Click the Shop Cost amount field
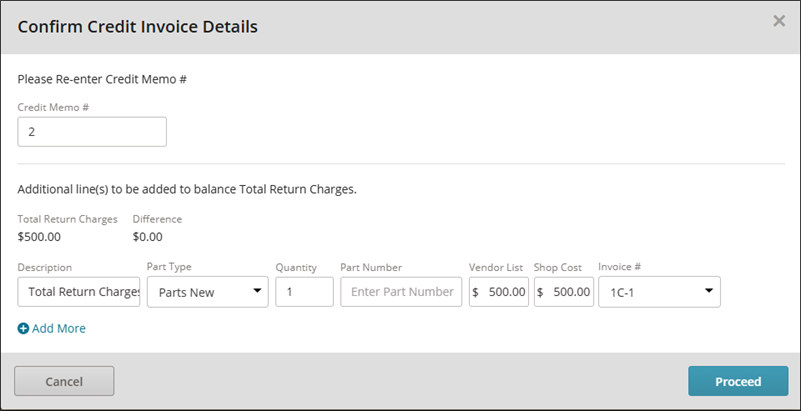 pos(571,292)
